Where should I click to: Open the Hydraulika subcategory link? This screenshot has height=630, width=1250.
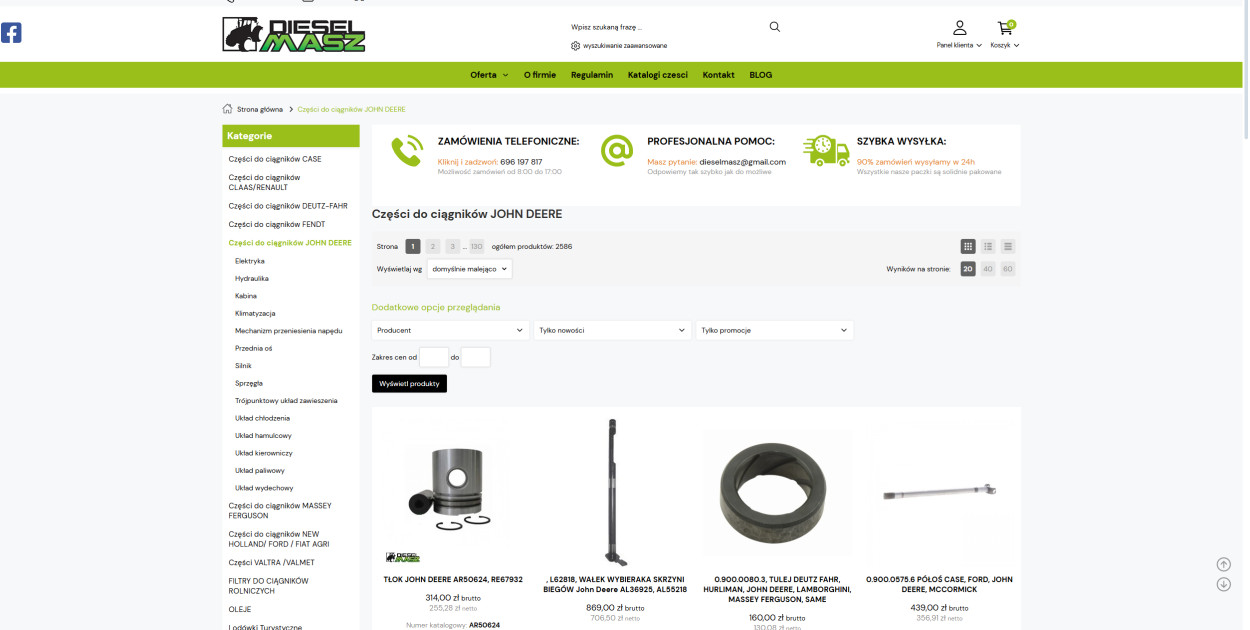click(x=252, y=279)
